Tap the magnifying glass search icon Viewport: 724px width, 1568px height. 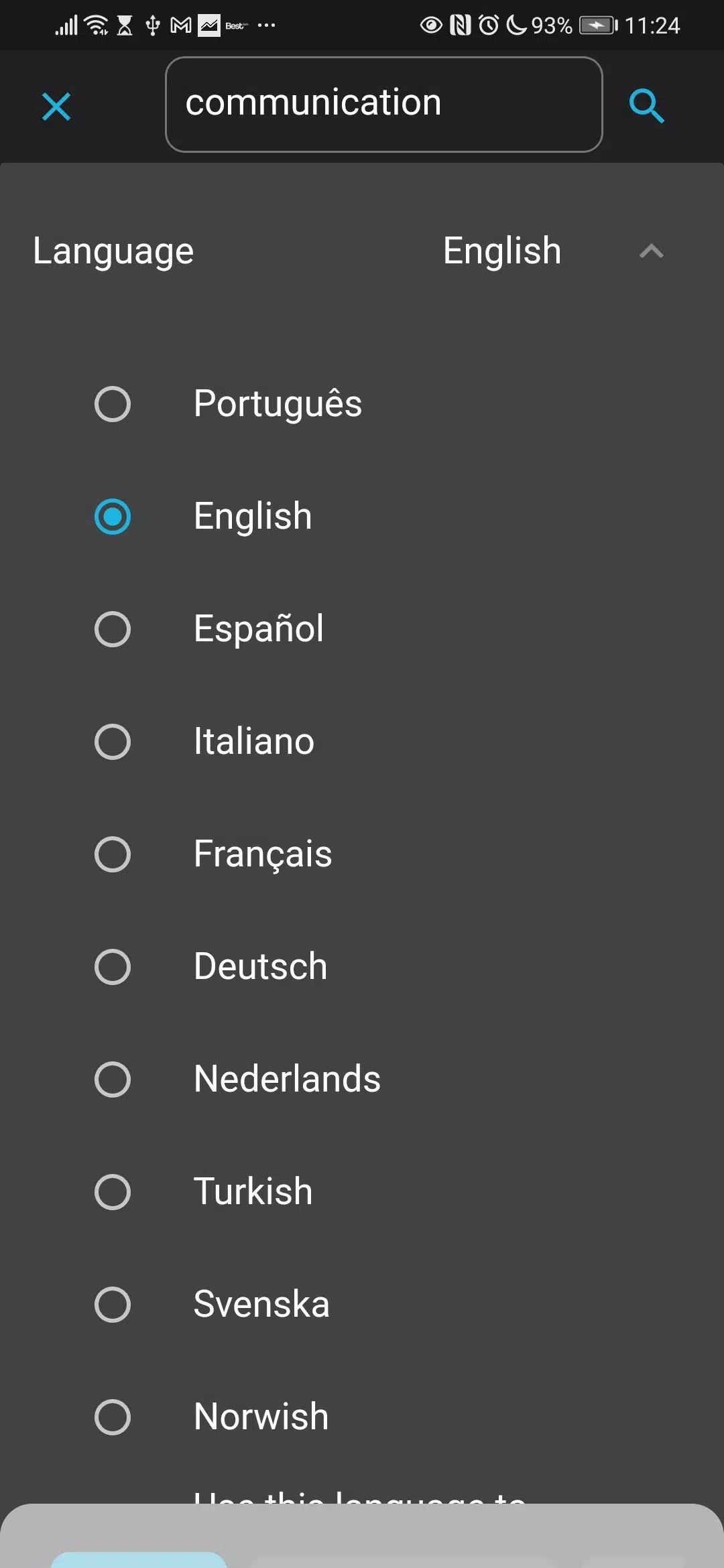[646, 106]
